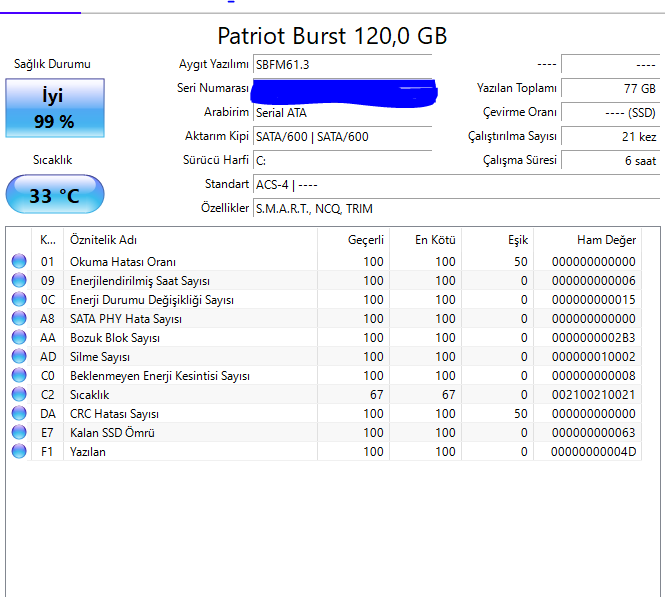665x597 pixels.
Task: Select the Bozuk Blok Sayısı attribute name
Action: tap(115, 338)
